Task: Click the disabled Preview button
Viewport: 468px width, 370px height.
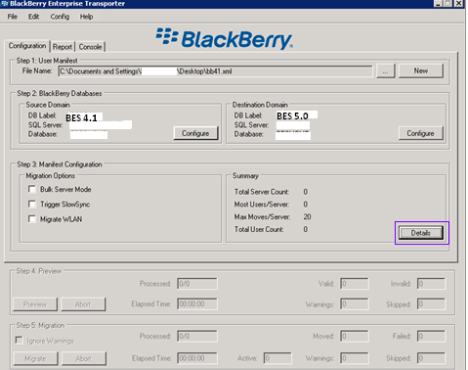Action: 35,304
